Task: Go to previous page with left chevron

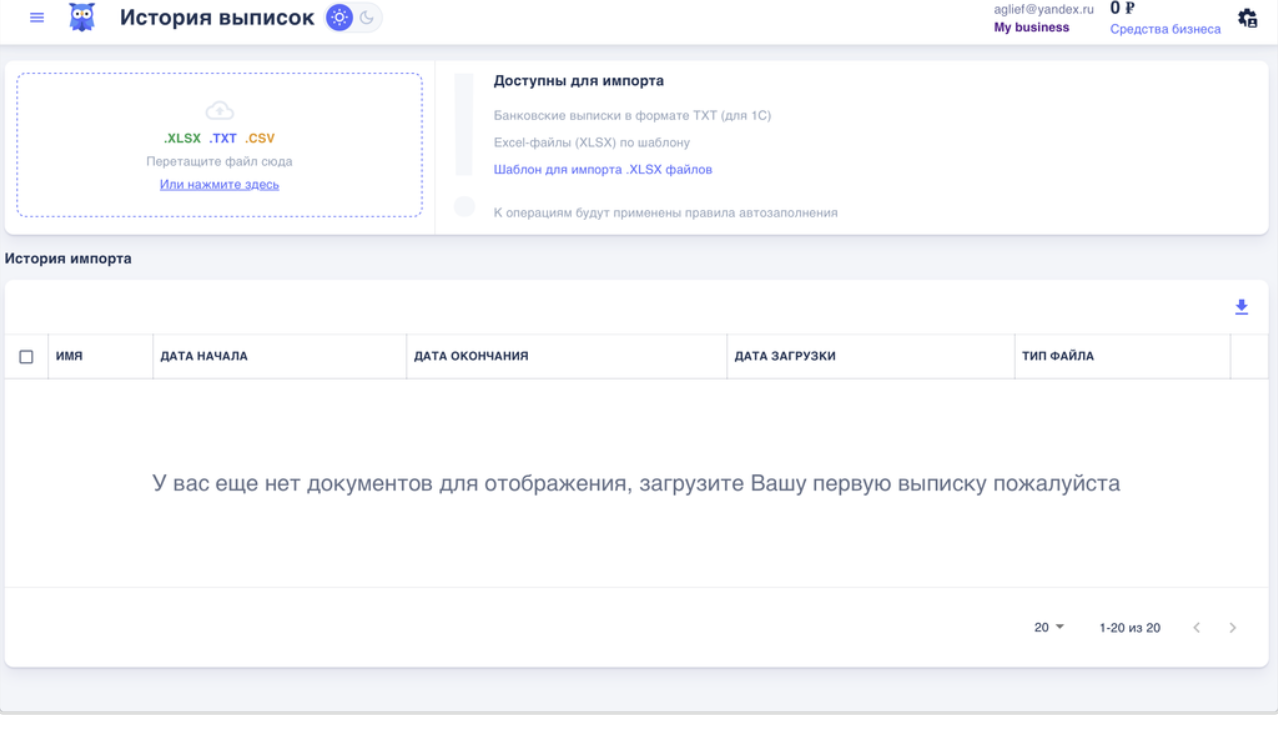Action: (1196, 627)
